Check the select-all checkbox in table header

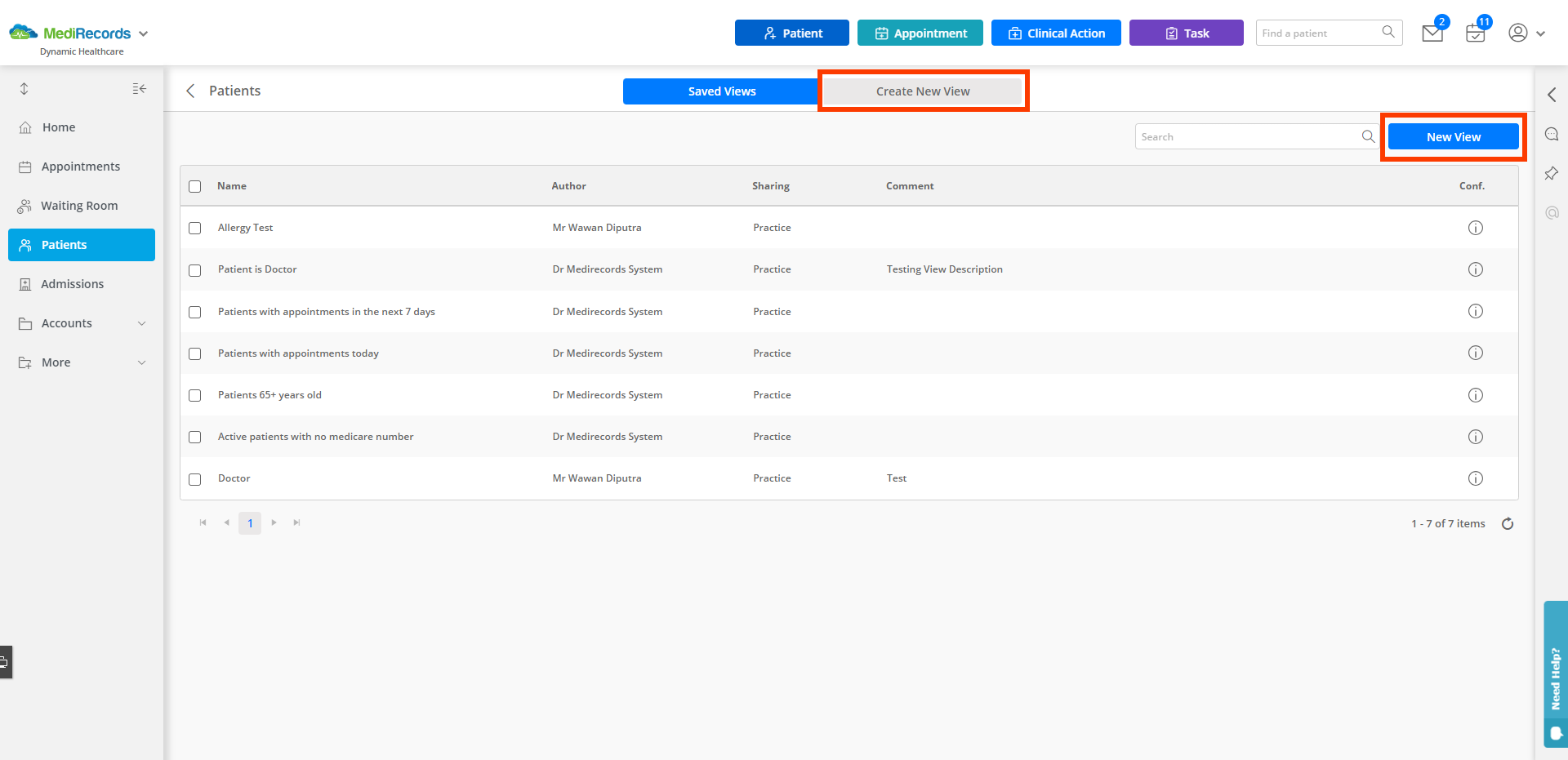coord(194,186)
